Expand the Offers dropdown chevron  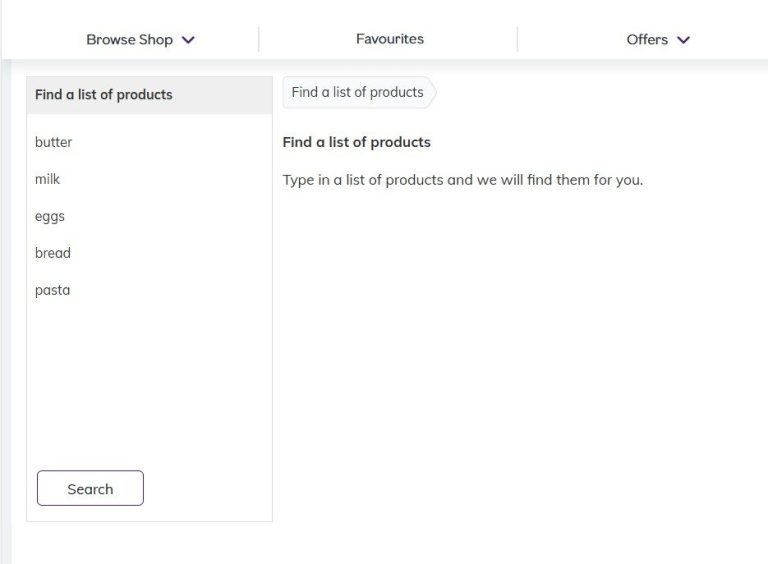[x=683, y=40]
